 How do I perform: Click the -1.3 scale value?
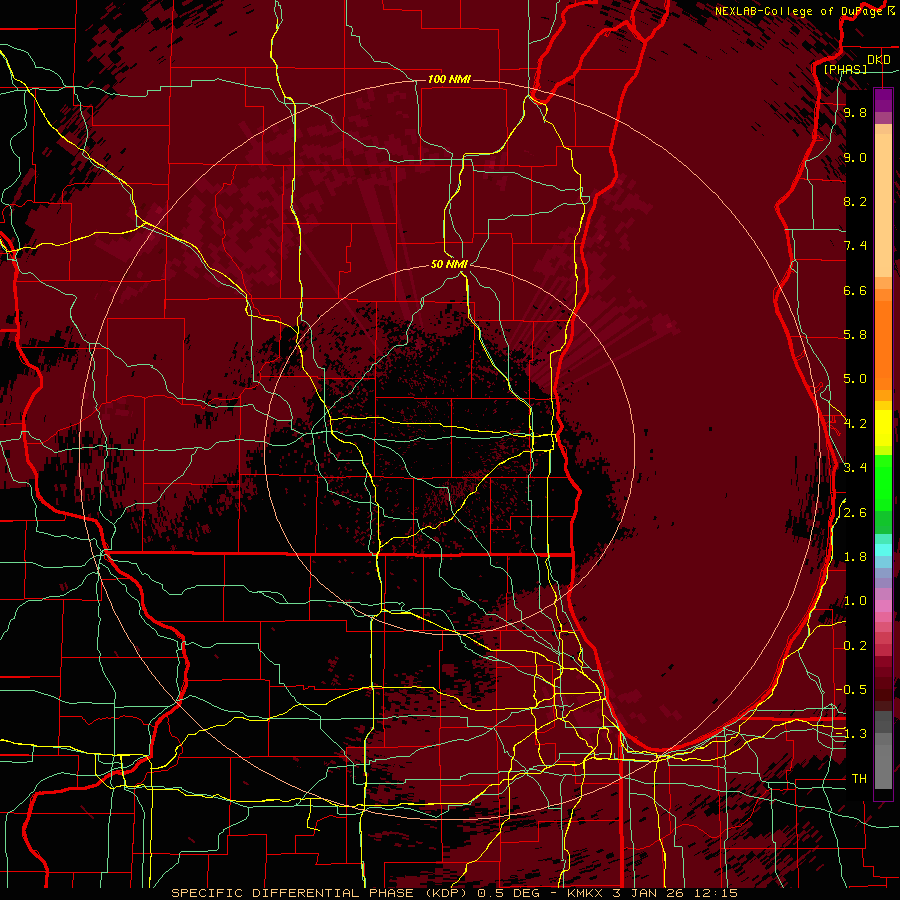(x=851, y=734)
